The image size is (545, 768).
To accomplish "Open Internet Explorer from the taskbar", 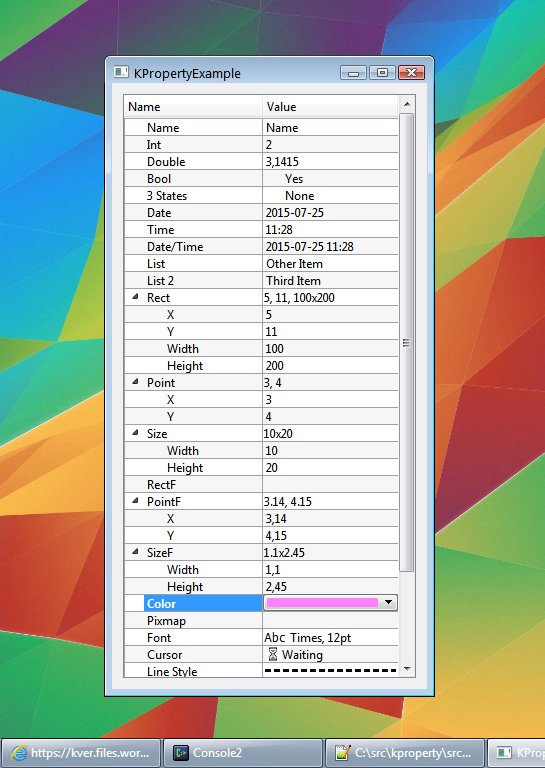I will pyautogui.click(x=80, y=753).
